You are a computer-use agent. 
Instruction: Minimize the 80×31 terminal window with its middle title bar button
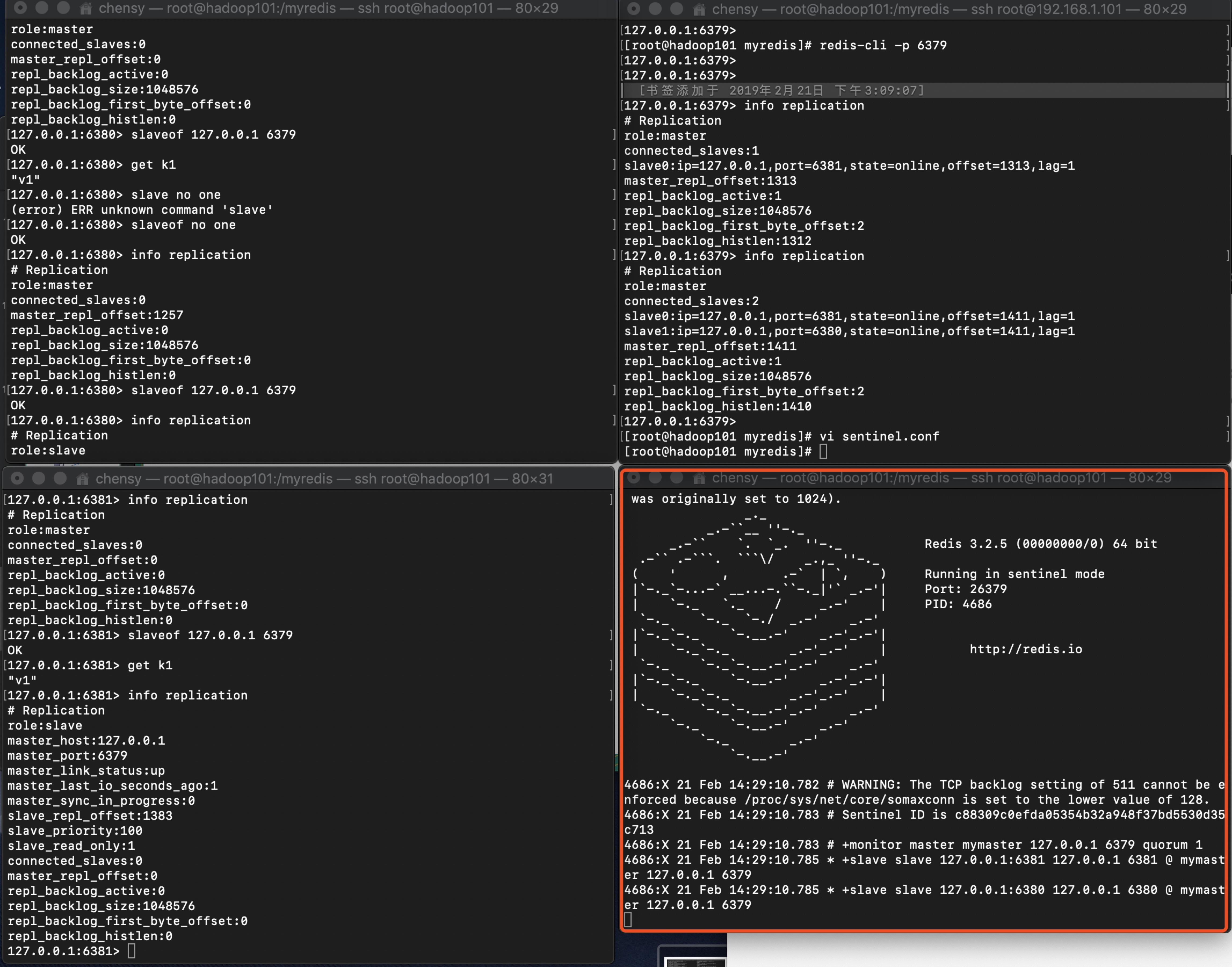pyautogui.click(x=38, y=478)
